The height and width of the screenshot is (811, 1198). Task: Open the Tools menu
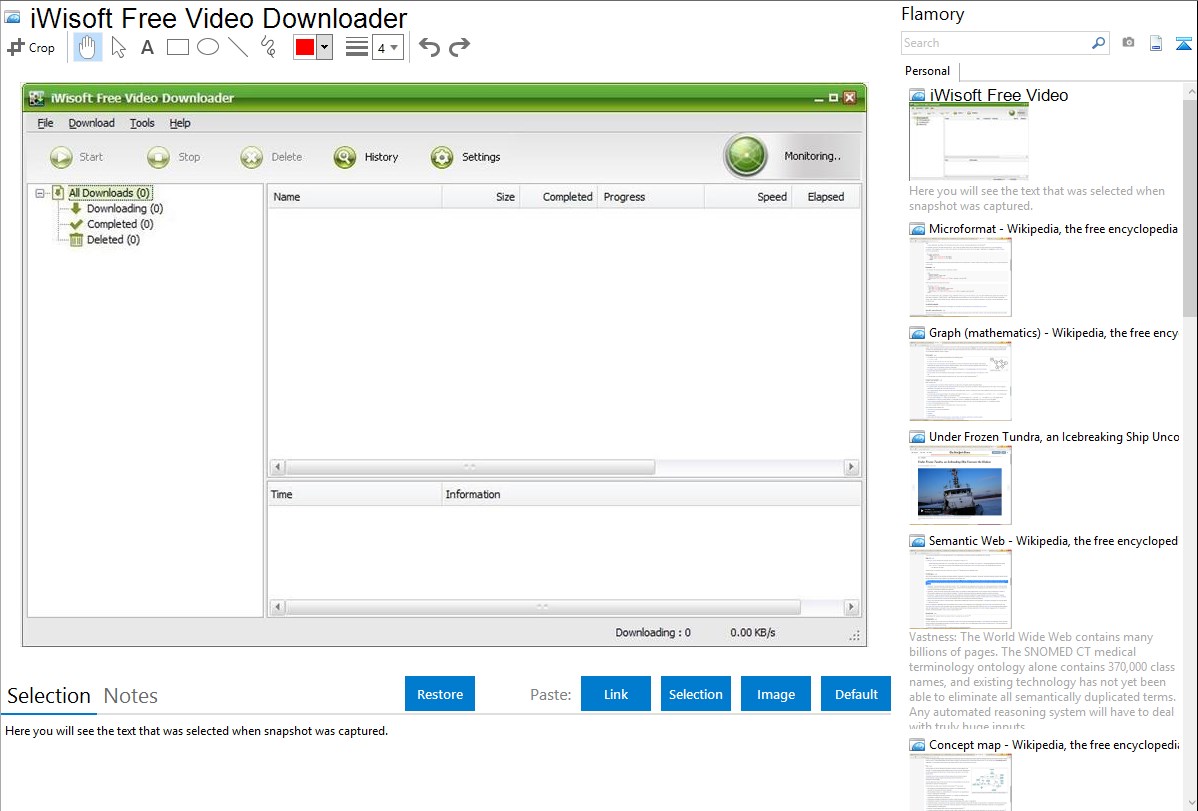[x=141, y=123]
